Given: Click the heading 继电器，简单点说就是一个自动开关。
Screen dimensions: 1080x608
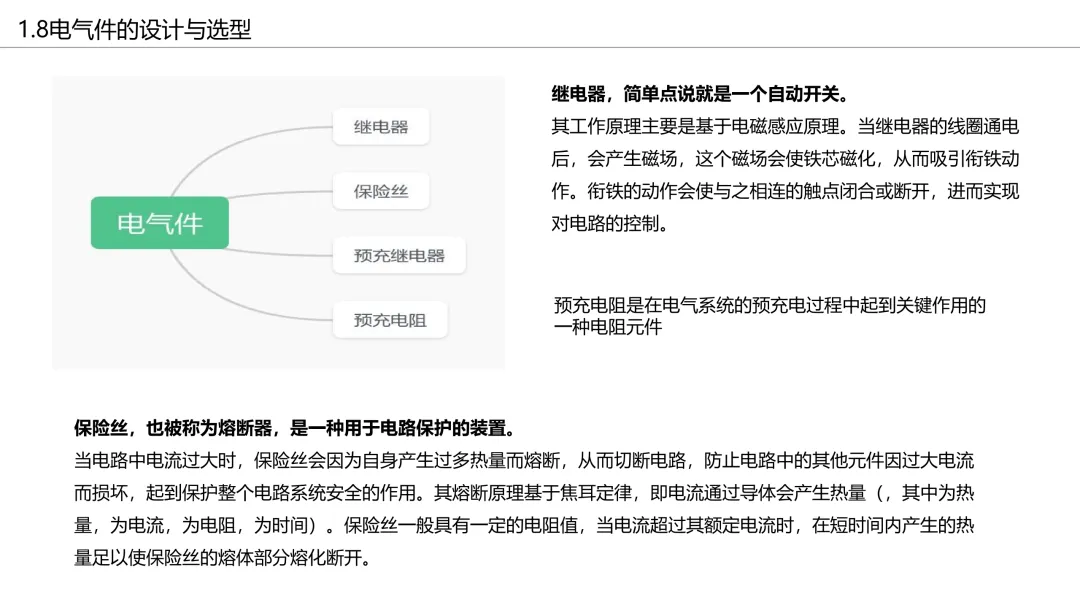Looking at the screenshot, I should coord(700,94).
